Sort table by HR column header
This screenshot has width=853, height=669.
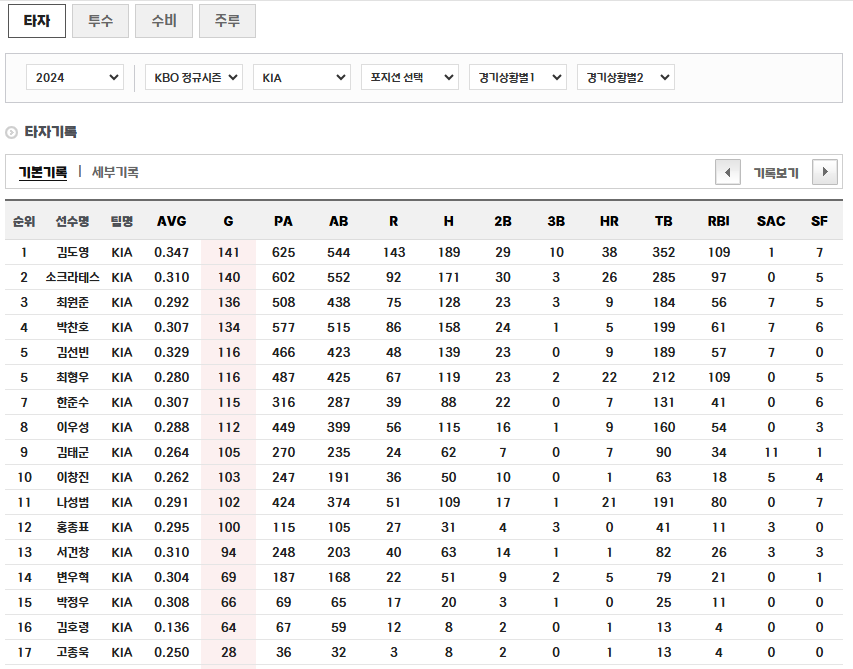609,221
